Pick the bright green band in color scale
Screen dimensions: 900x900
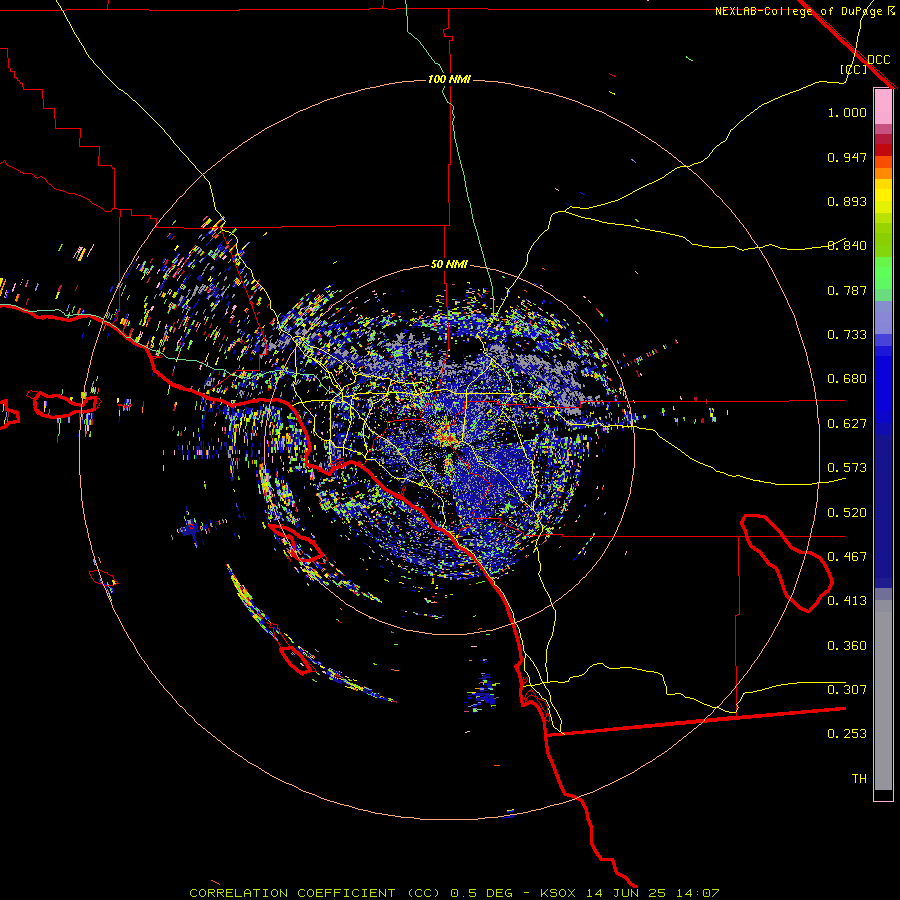click(x=883, y=273)
